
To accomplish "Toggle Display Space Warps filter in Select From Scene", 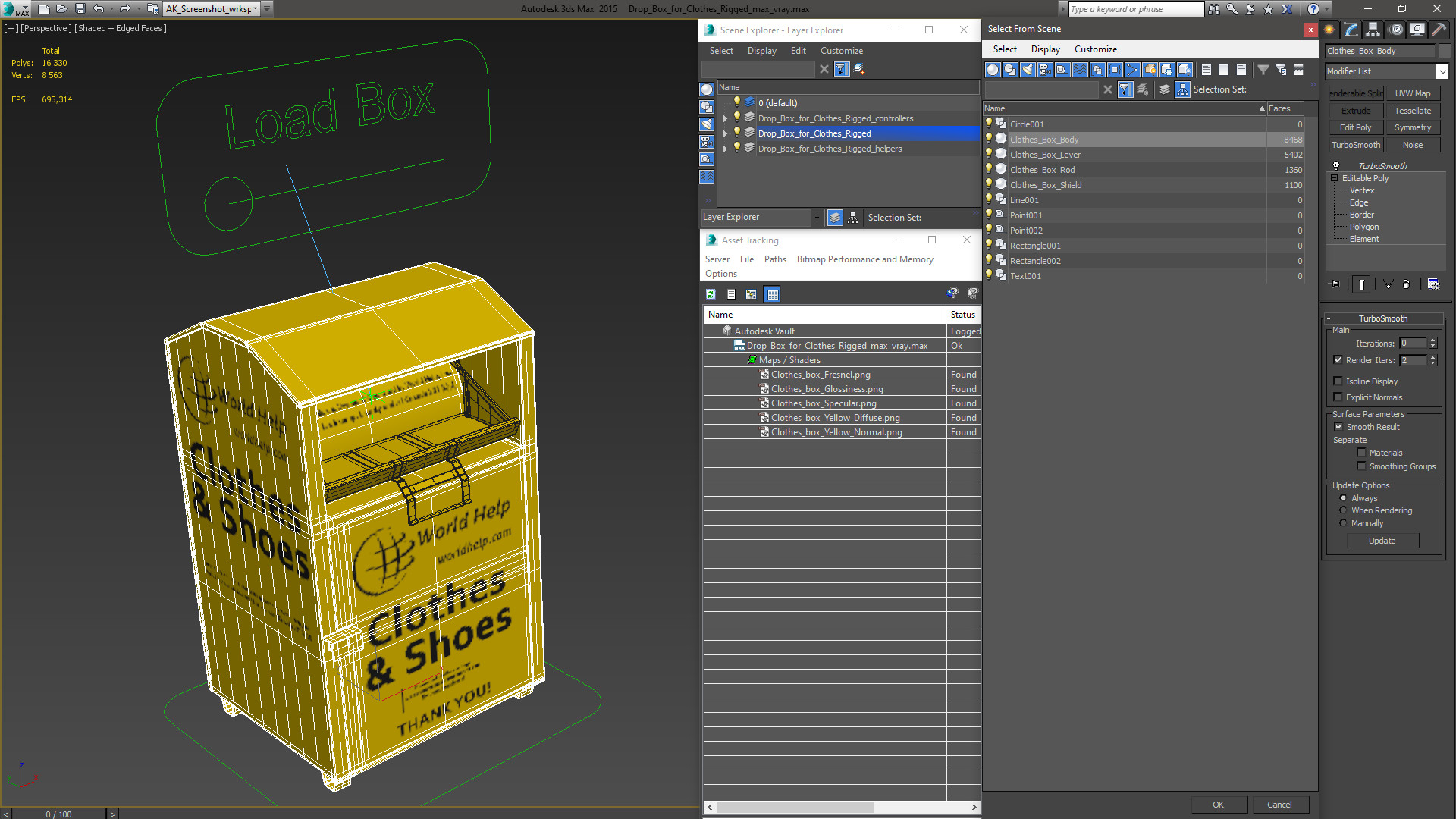I will point(1080,70).
